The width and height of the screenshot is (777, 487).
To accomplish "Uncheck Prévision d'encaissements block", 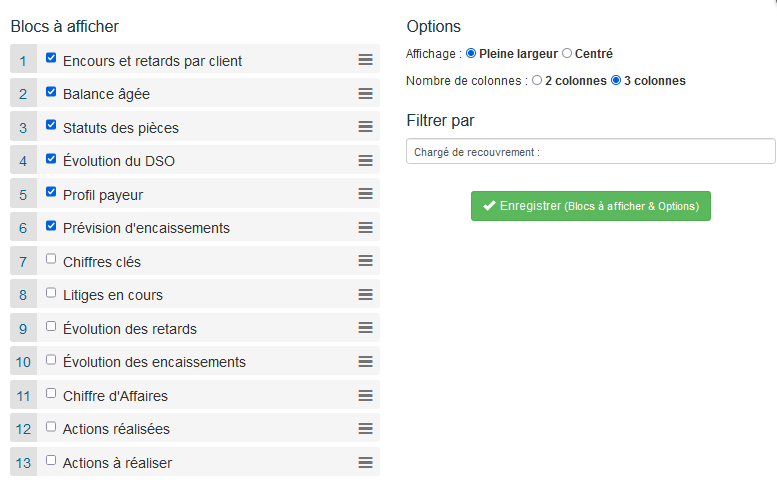I will (51, 225).
